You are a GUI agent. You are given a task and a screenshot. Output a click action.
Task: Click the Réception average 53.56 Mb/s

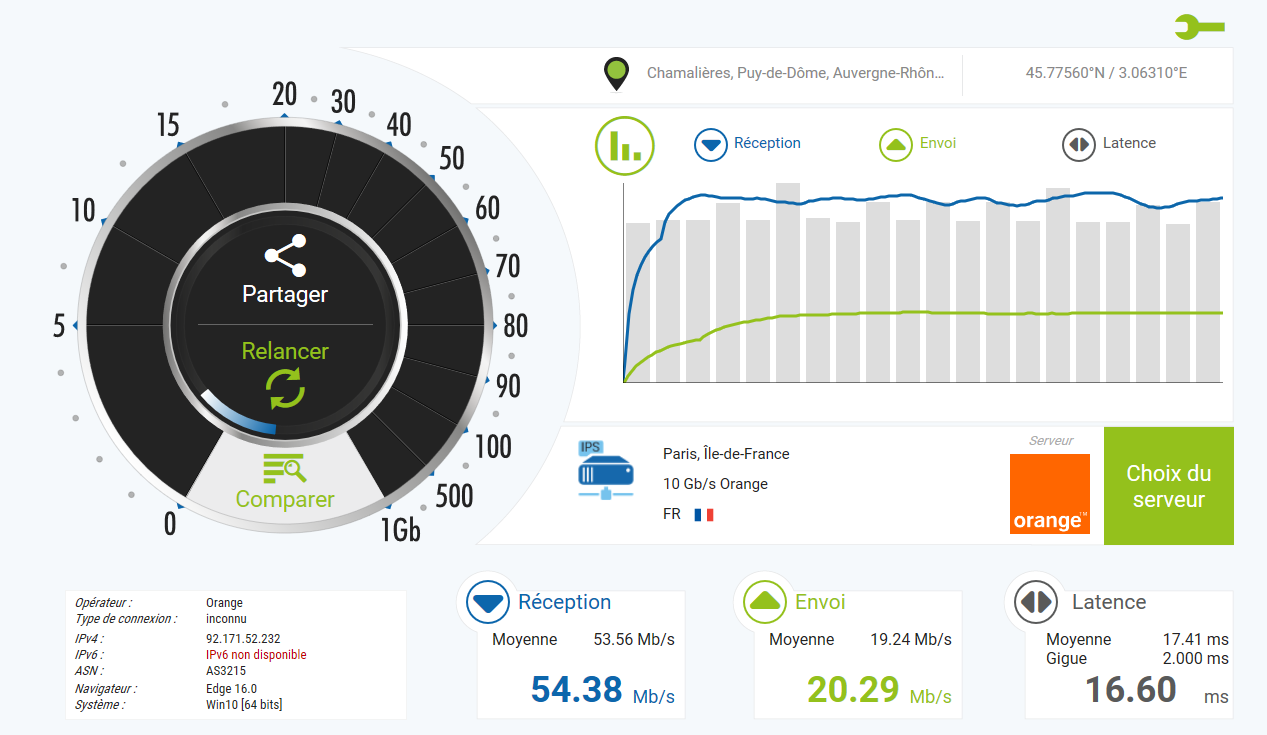[x=634, y=639]
